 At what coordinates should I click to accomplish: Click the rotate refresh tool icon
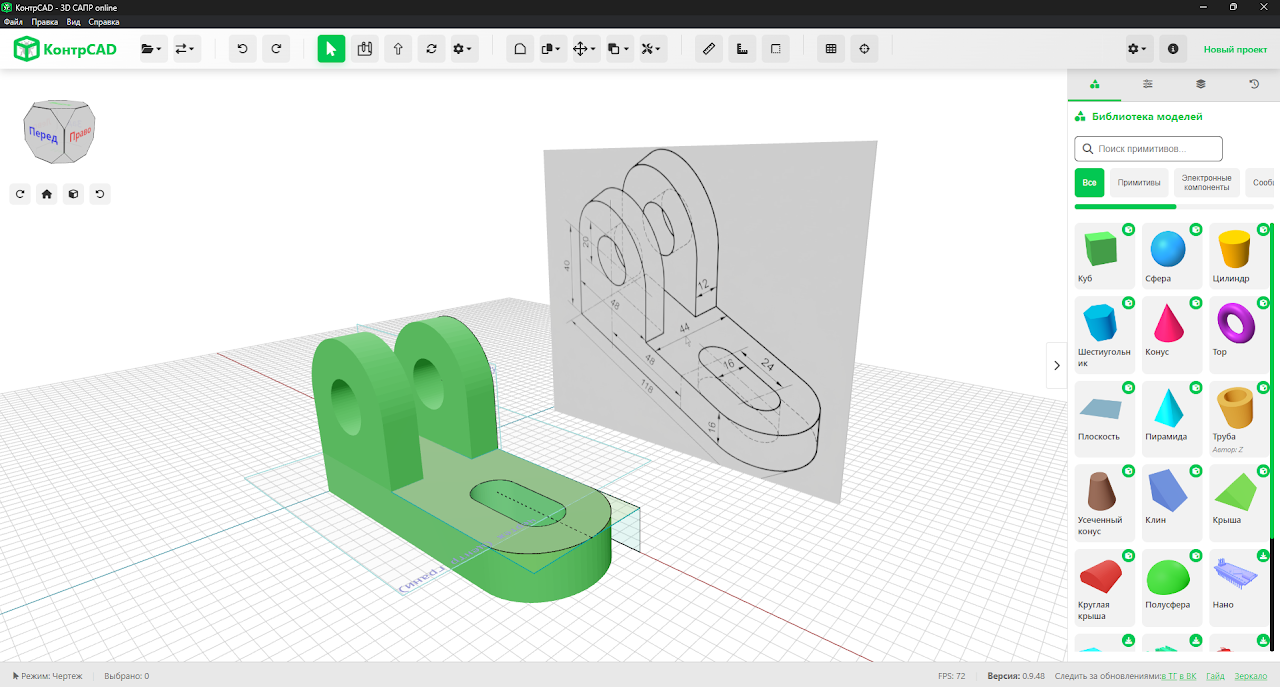(431, 49)
